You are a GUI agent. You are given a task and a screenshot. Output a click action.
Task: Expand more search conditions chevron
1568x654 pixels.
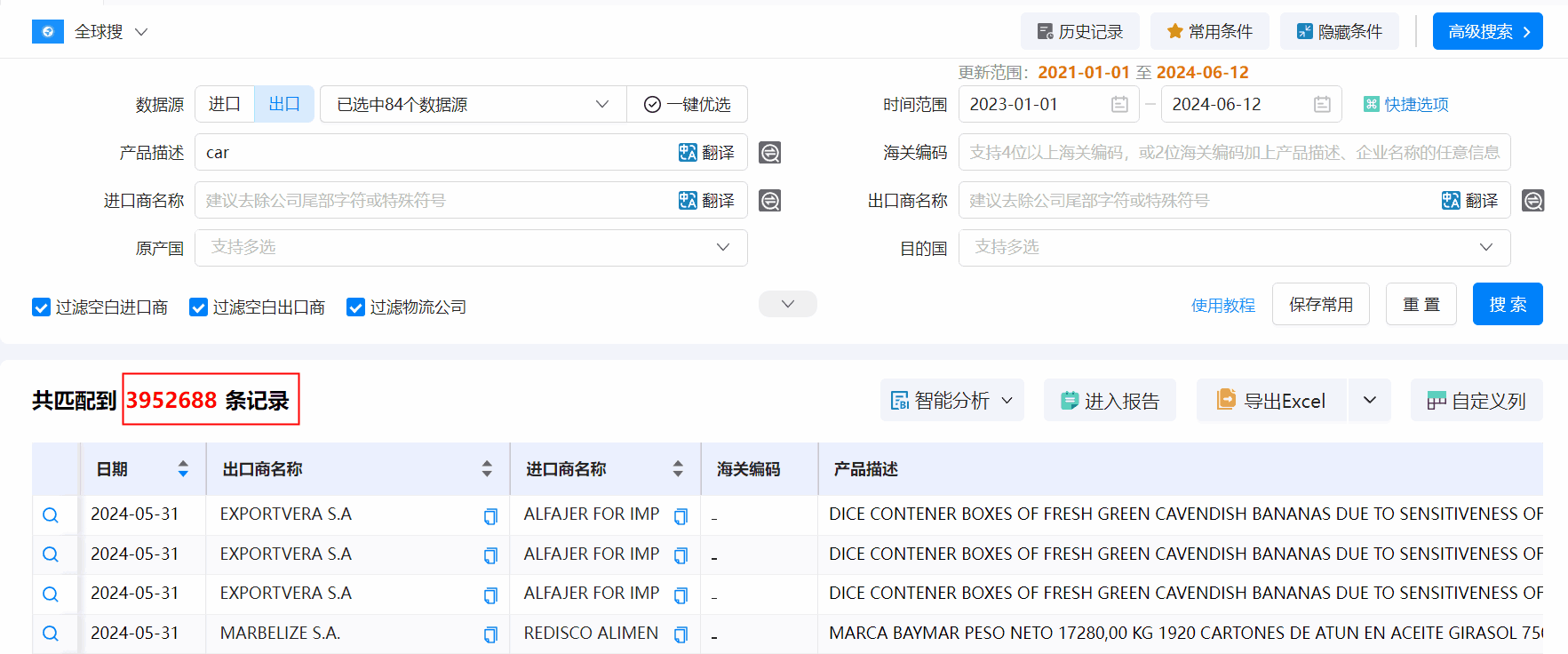coord(787,304)
